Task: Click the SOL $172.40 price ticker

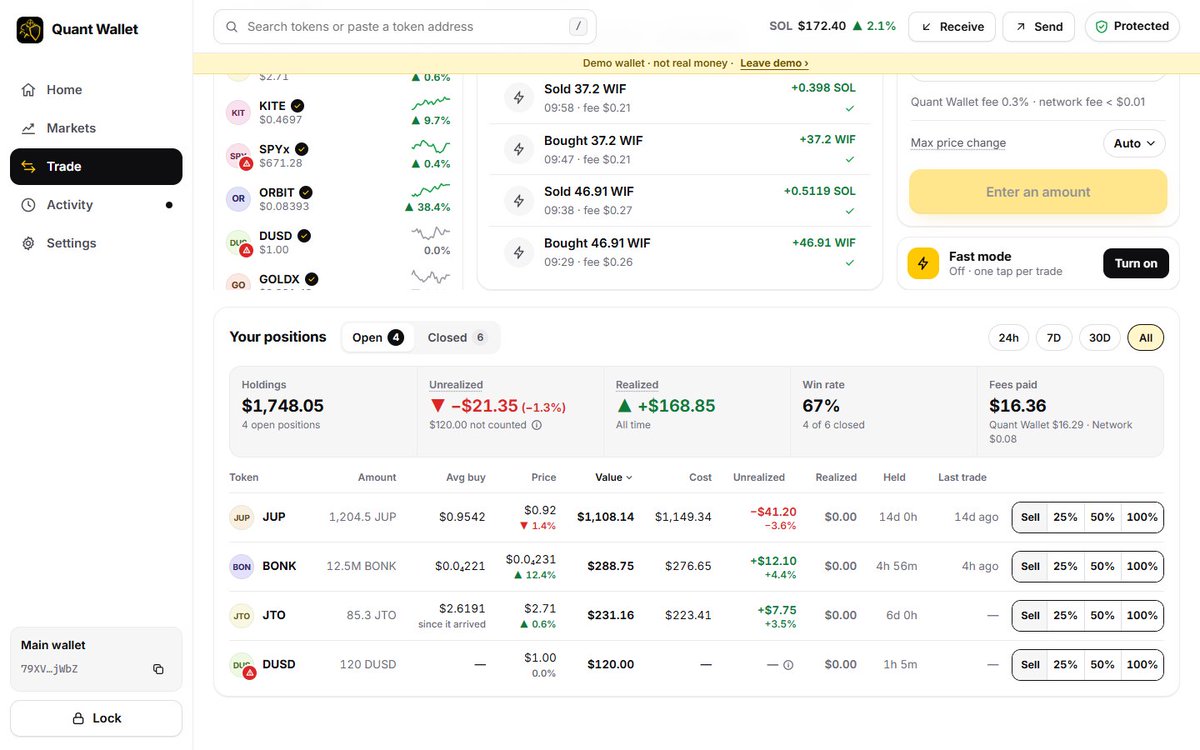Action: (832, 27)
